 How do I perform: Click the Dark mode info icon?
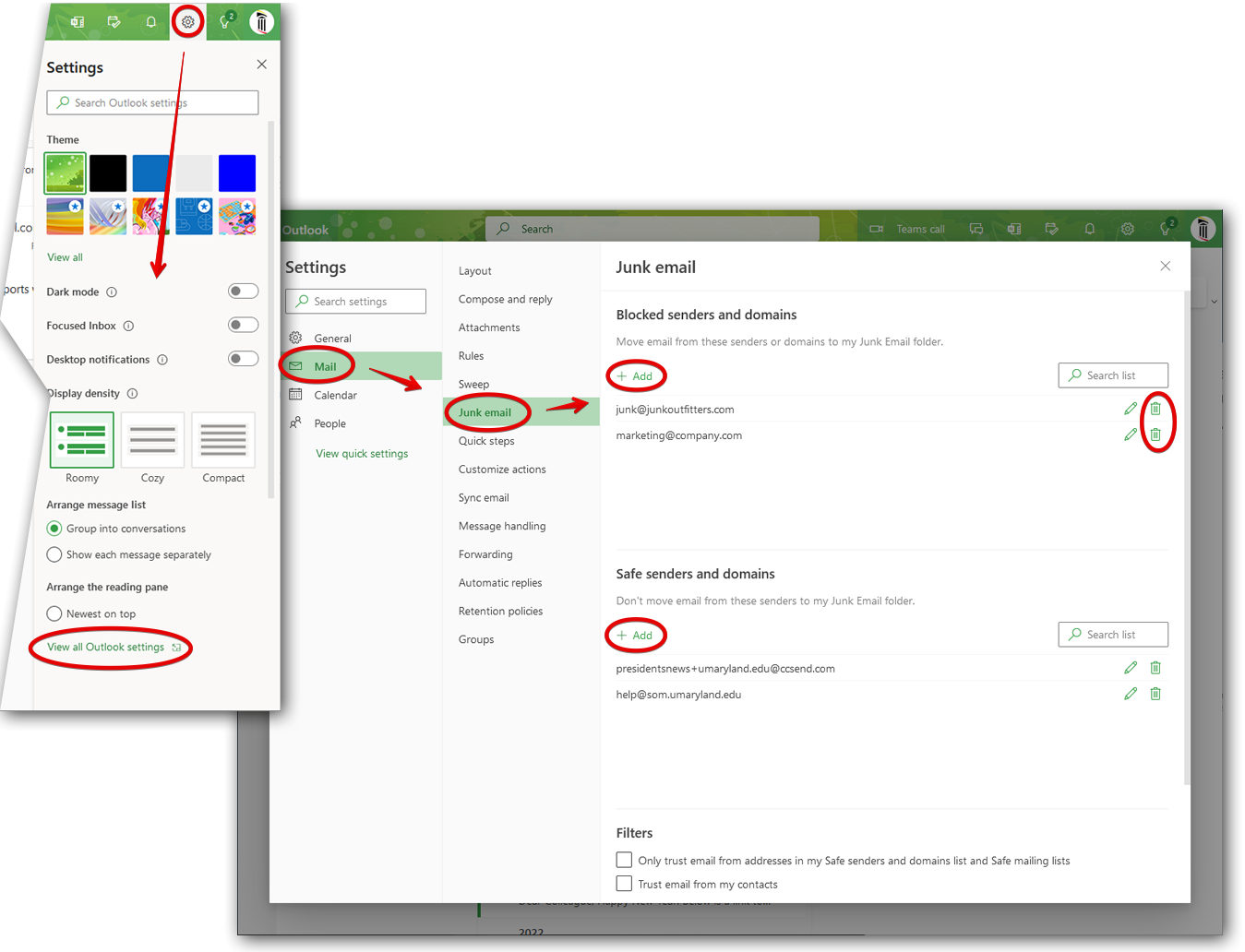tap(112, 292)
